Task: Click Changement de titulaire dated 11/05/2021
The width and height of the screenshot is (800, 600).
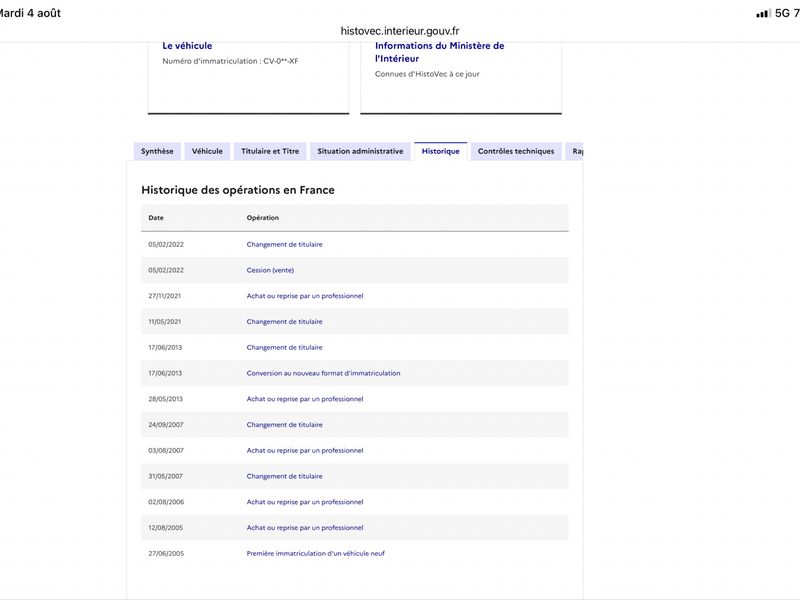Action: [284, 321]
